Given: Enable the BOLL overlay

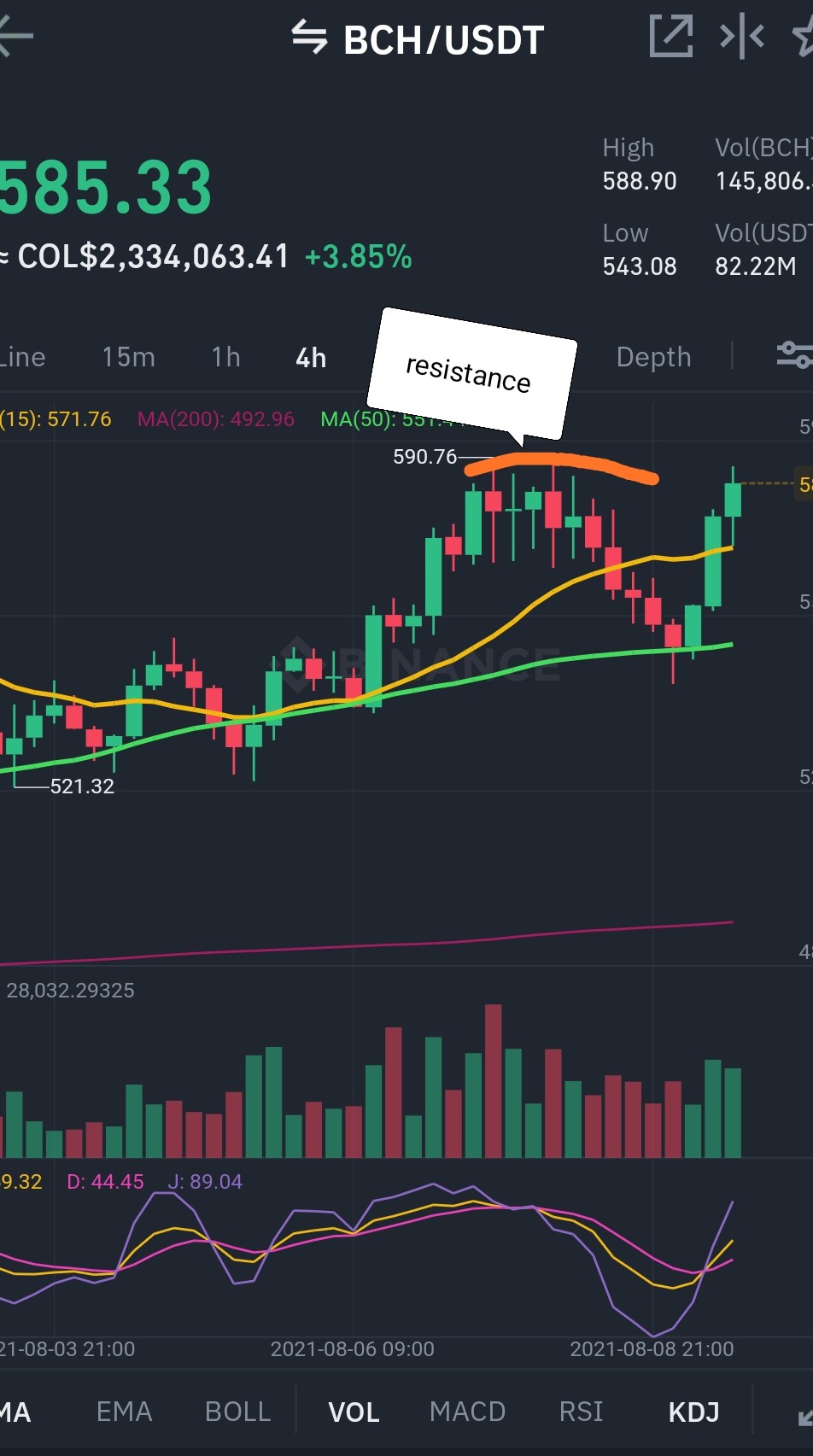Looking at the screenshot, I should [x=237, y=1412].
